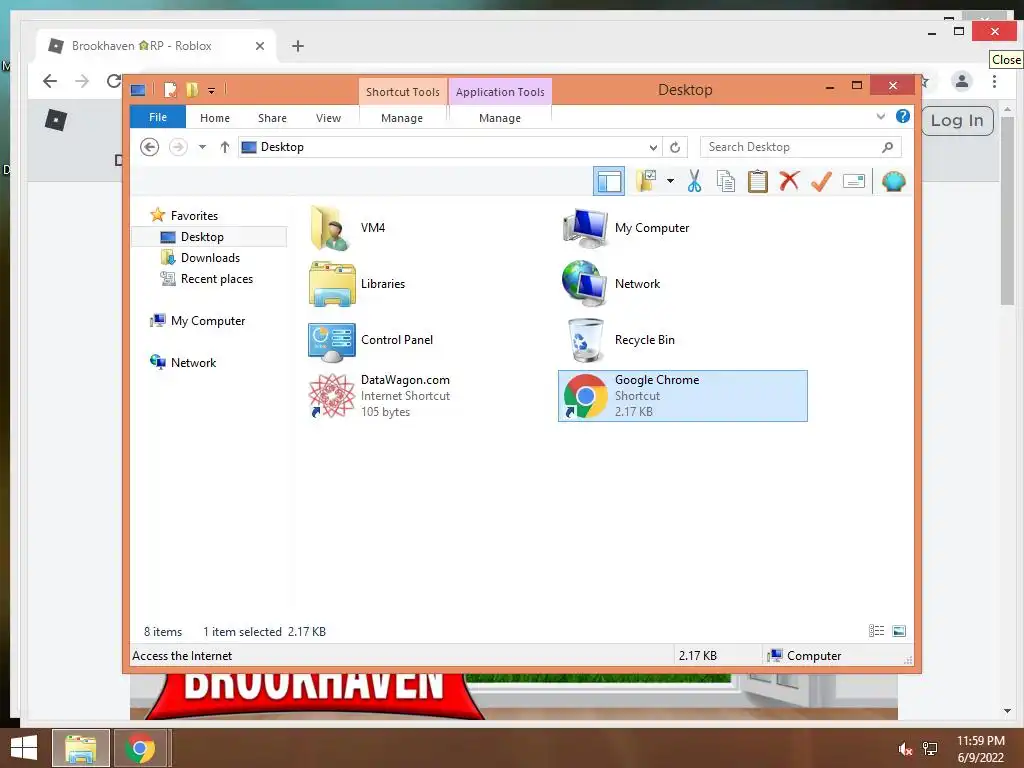Open File Explorer from taskbar
The width and height of the screenshot is (1024, 768).
click(x=80, y=748)
